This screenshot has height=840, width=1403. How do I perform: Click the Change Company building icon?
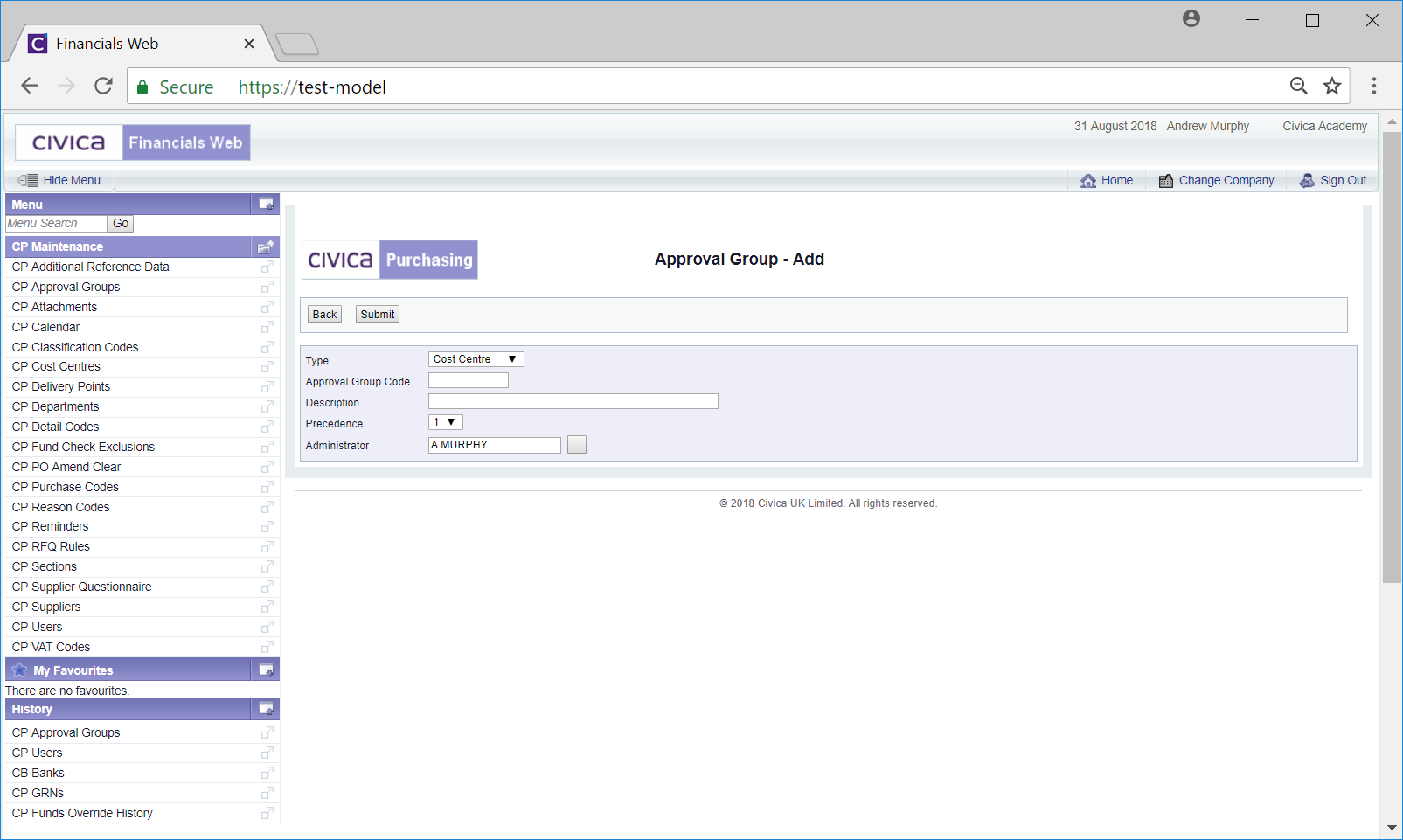tap(1166, 181)
